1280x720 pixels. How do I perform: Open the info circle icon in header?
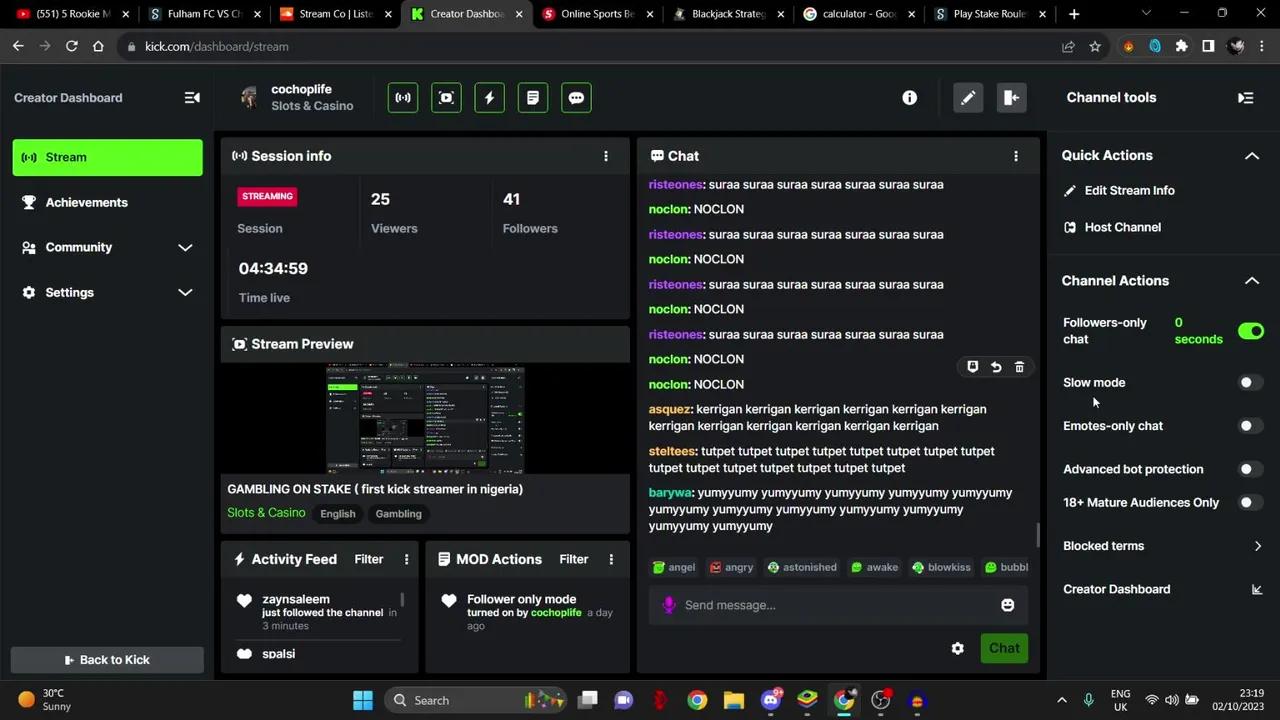pos(909,98)
